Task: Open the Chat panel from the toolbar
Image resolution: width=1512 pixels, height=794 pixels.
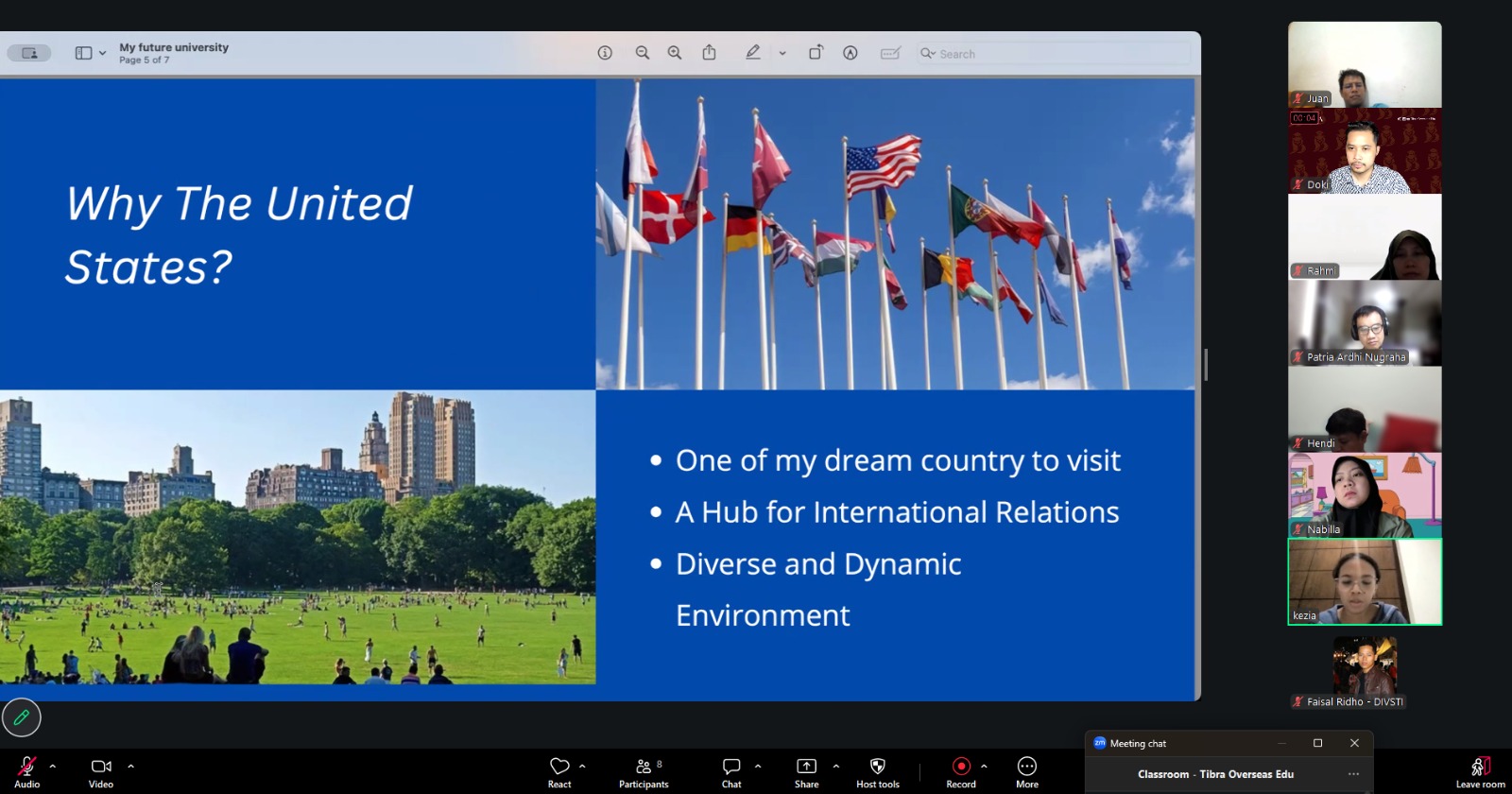Action: [731, 771]
